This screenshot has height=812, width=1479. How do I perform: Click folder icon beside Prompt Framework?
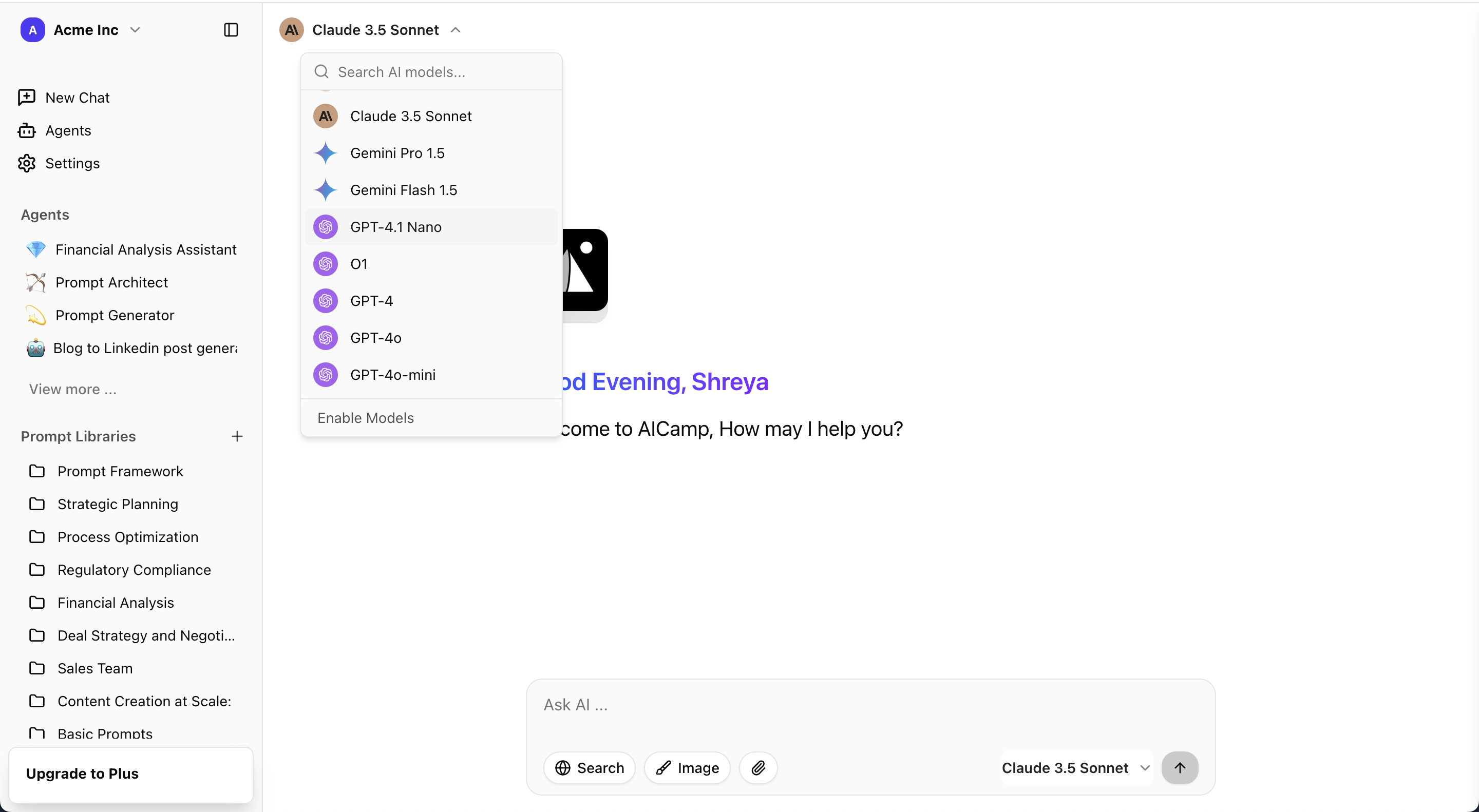37,471
